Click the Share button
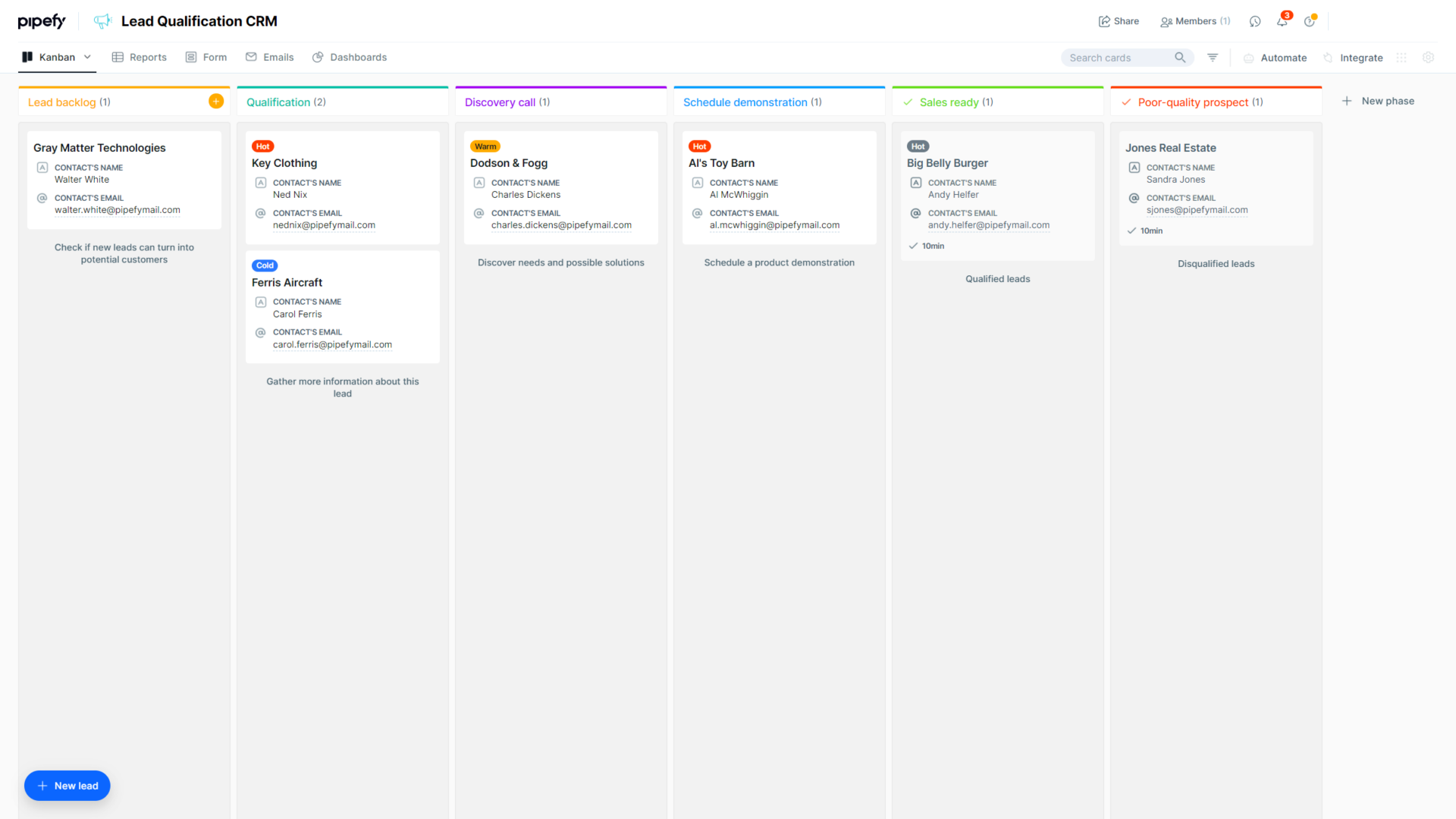 click(1119, 21)
